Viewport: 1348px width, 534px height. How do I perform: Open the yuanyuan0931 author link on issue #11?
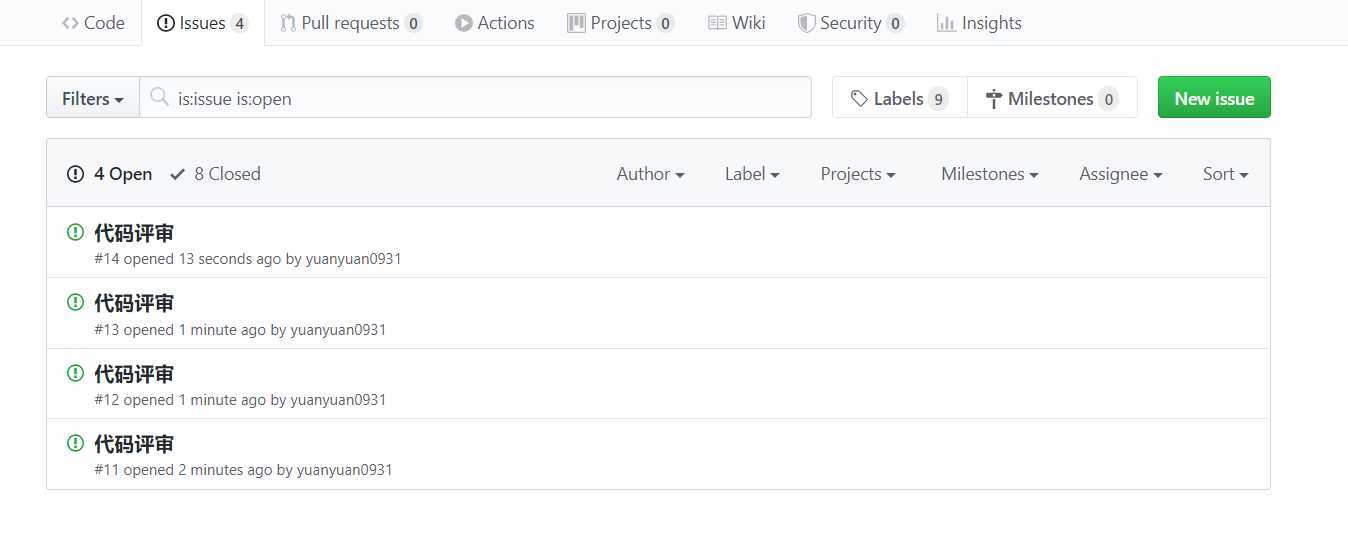(x=344, y=470)
